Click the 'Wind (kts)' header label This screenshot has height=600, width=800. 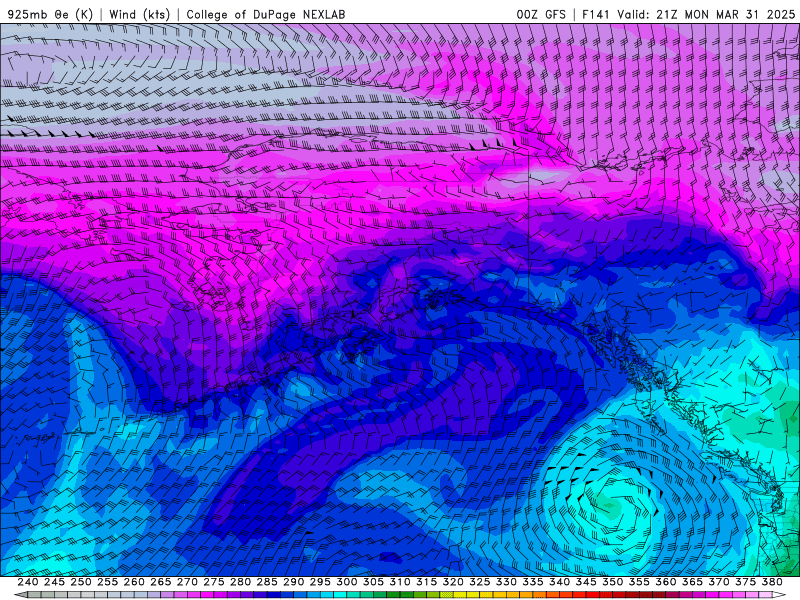tap(139, 14)
